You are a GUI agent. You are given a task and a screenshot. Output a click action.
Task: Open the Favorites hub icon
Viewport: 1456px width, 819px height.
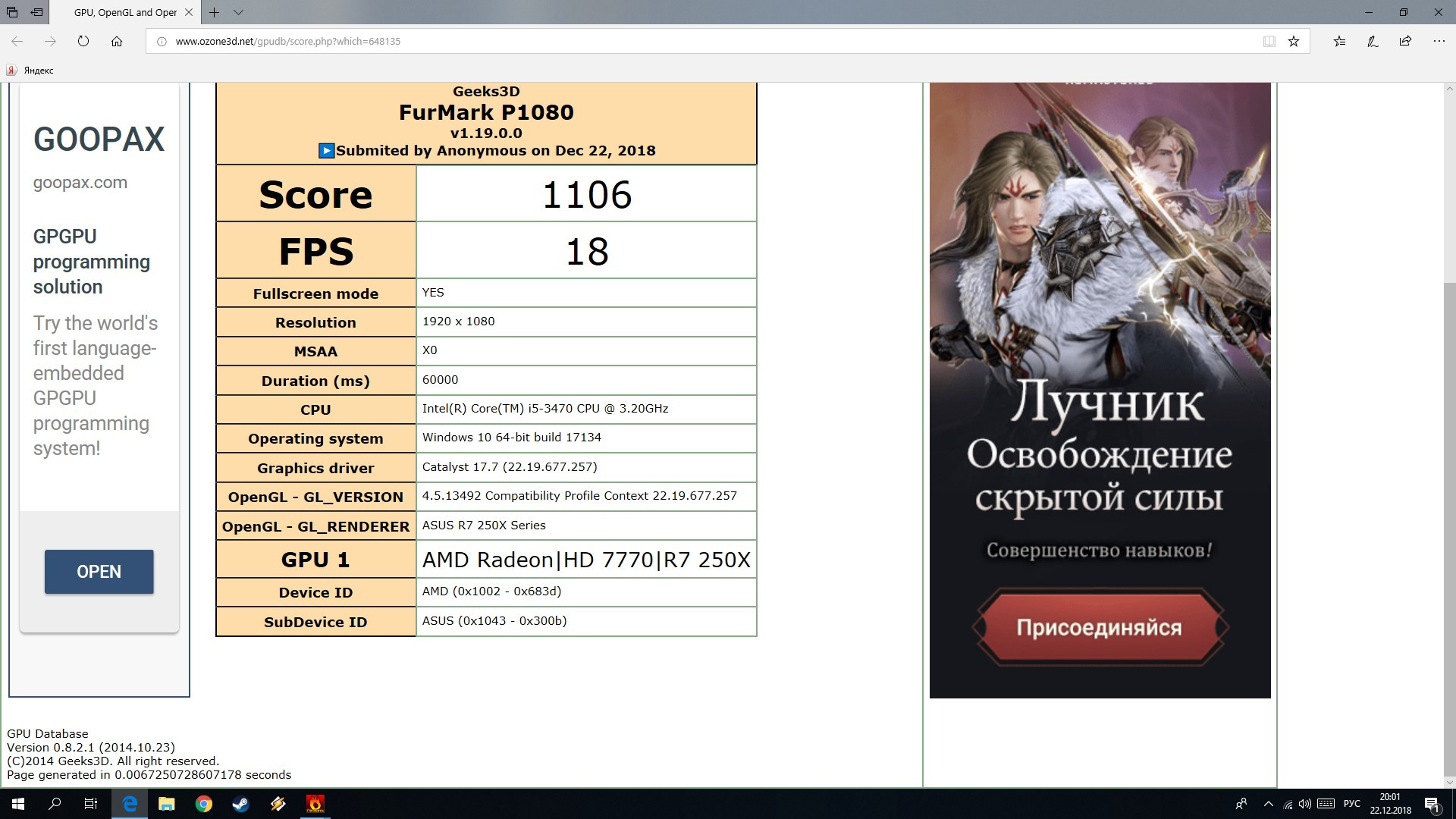click(1339, 41)
